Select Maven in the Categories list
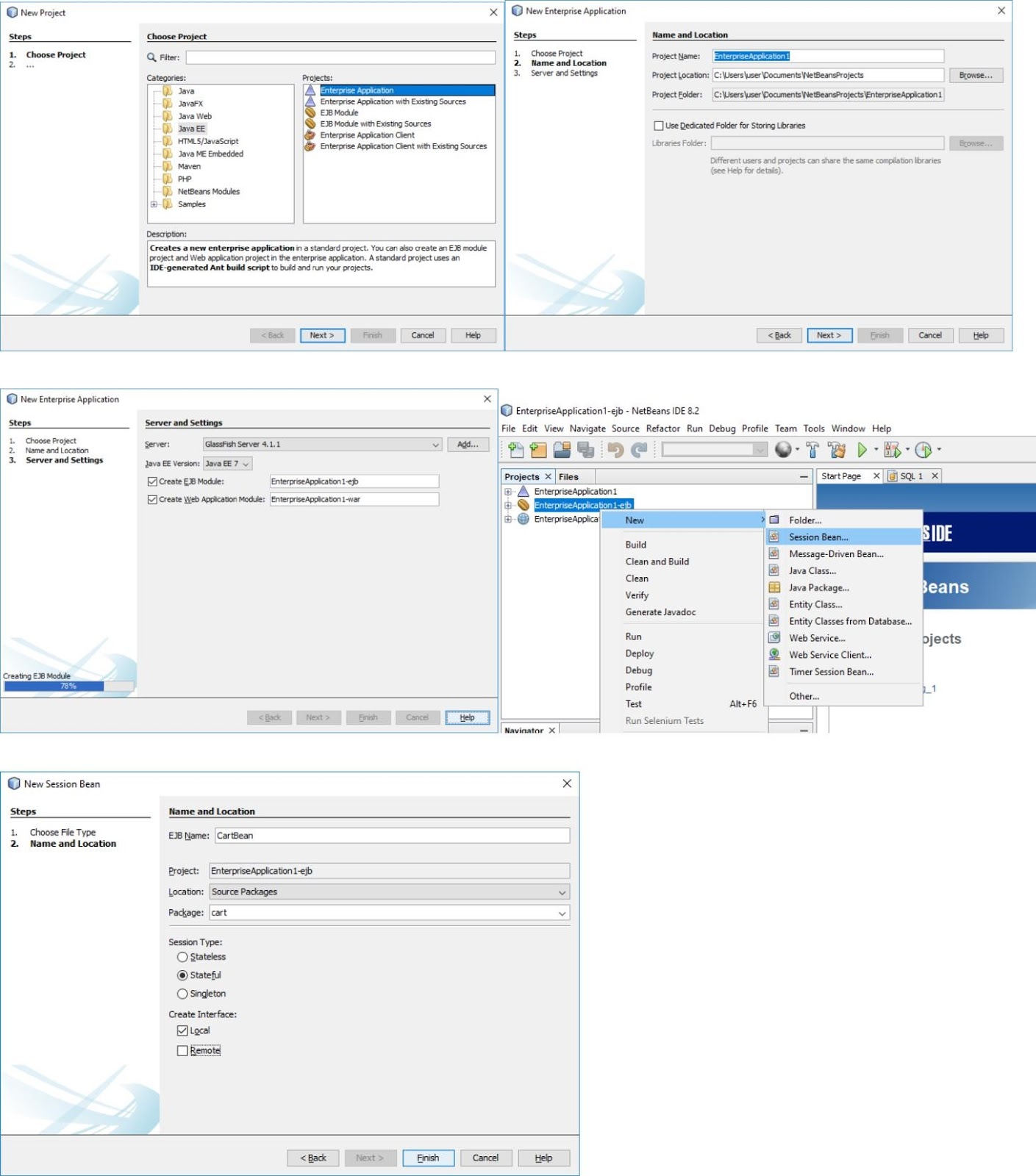 189,167
